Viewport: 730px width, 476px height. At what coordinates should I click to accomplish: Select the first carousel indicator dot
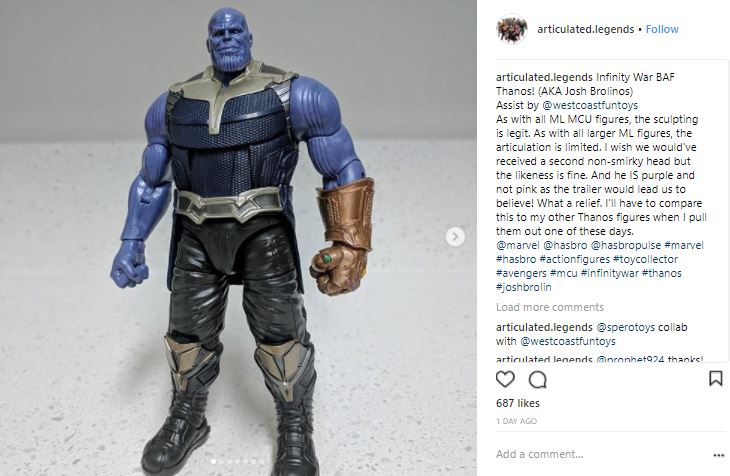pyautogui.click(x=213, y=462)
